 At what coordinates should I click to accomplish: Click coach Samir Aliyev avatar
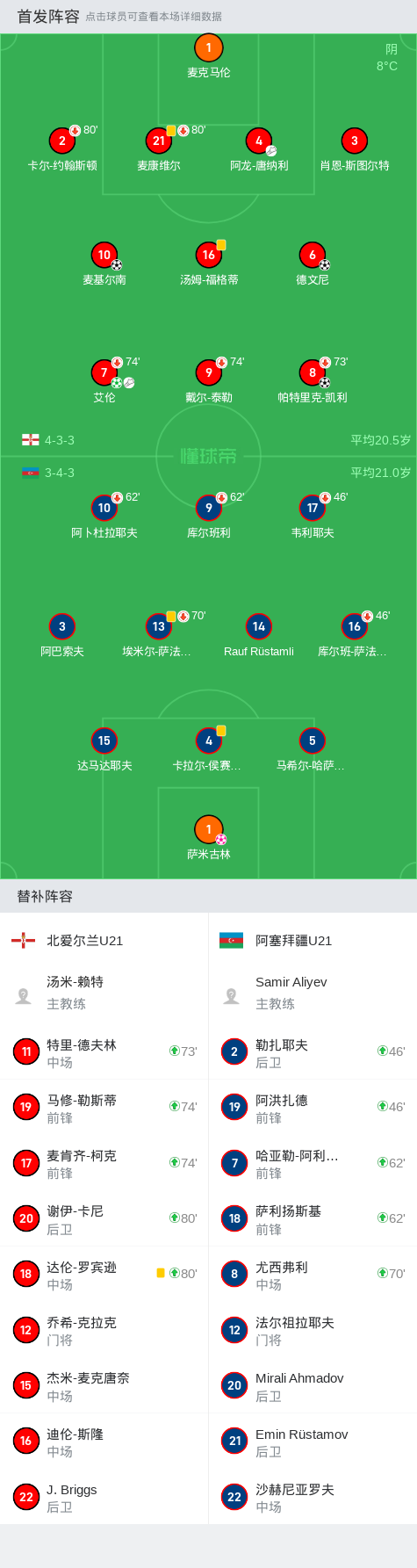point(232,995)
